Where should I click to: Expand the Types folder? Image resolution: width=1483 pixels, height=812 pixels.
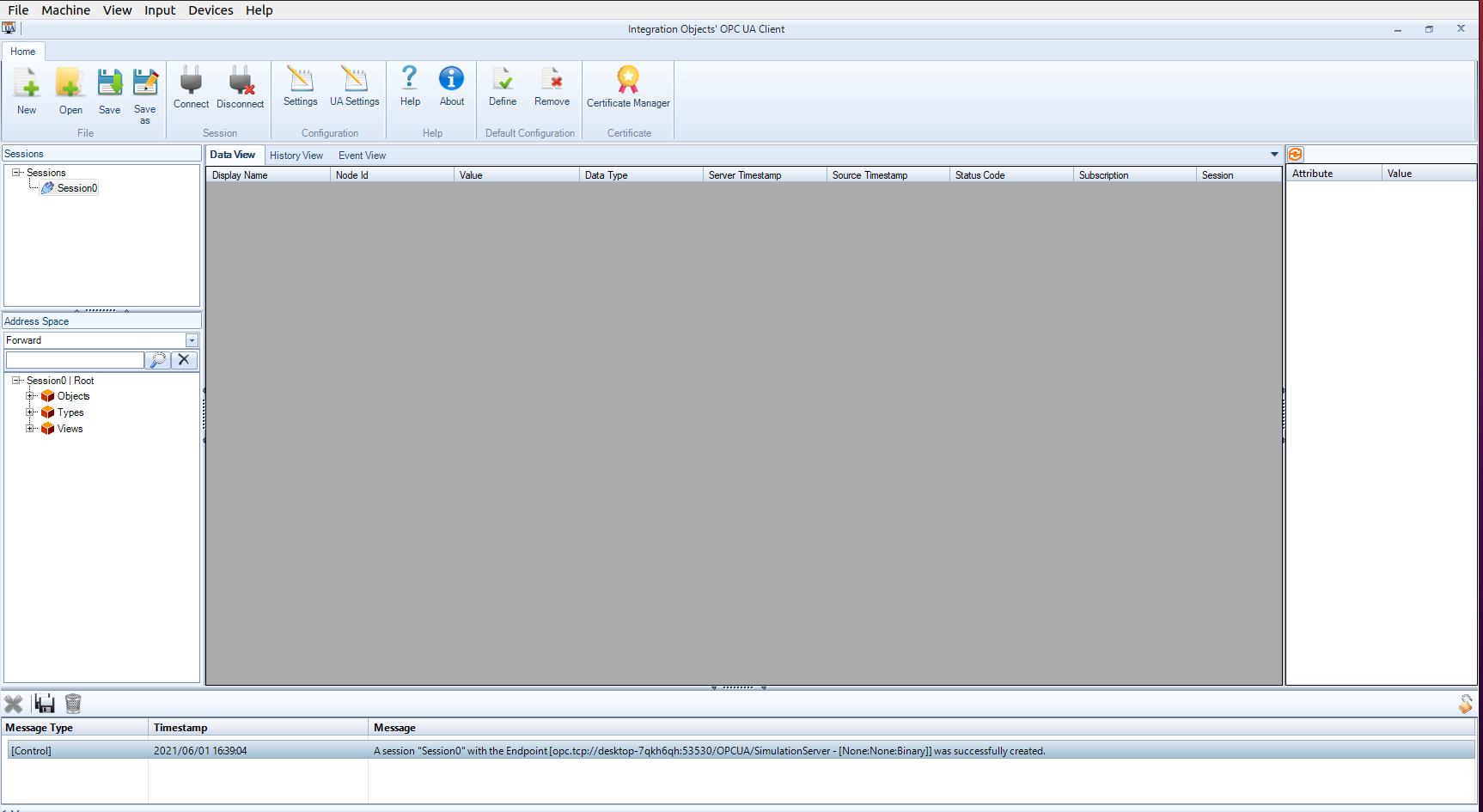pyautogui.click(x=30, y=412)
